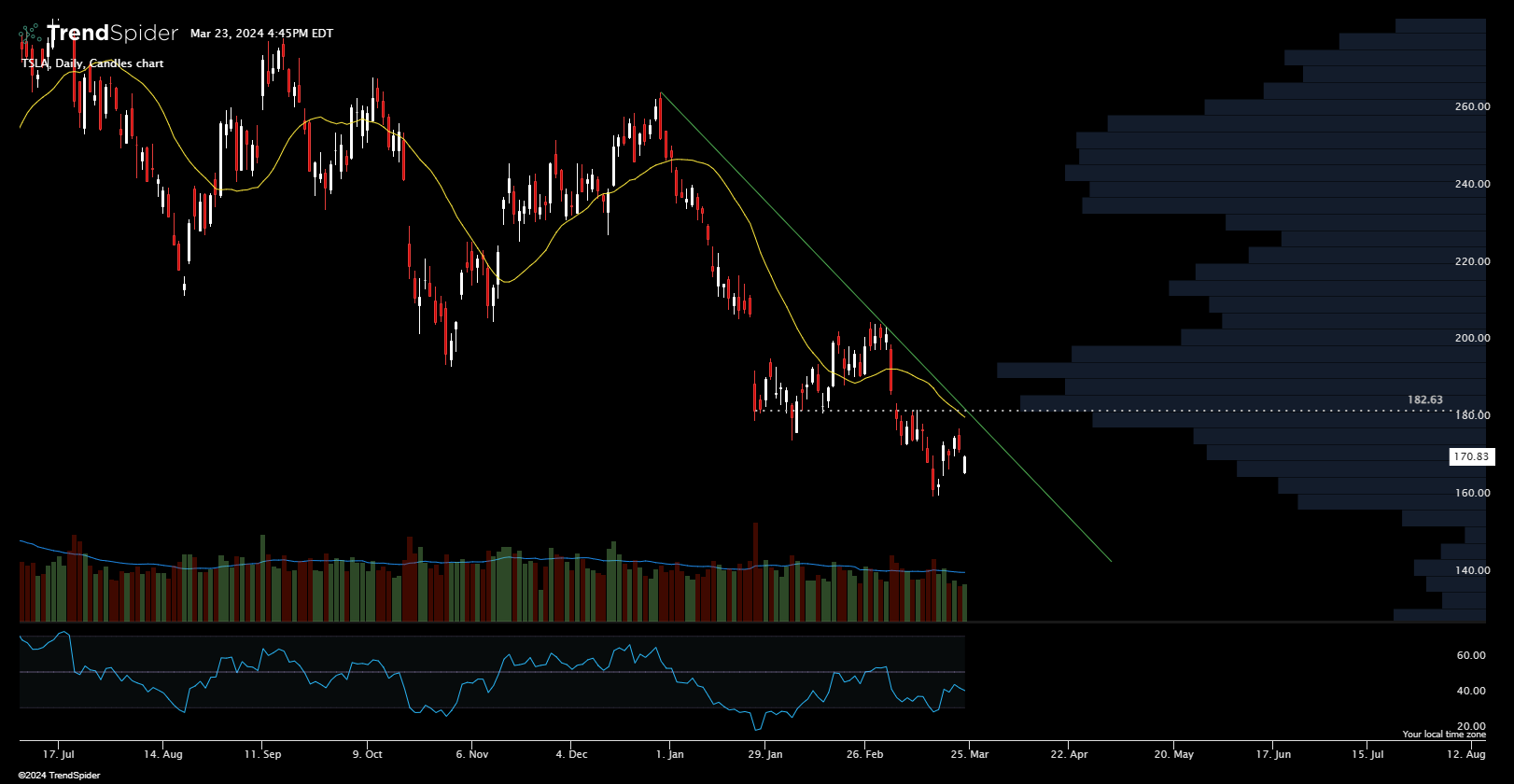Click the 26. Feb date label
This screenshot has height=784, width=1514.
click(x=864, y=754)
